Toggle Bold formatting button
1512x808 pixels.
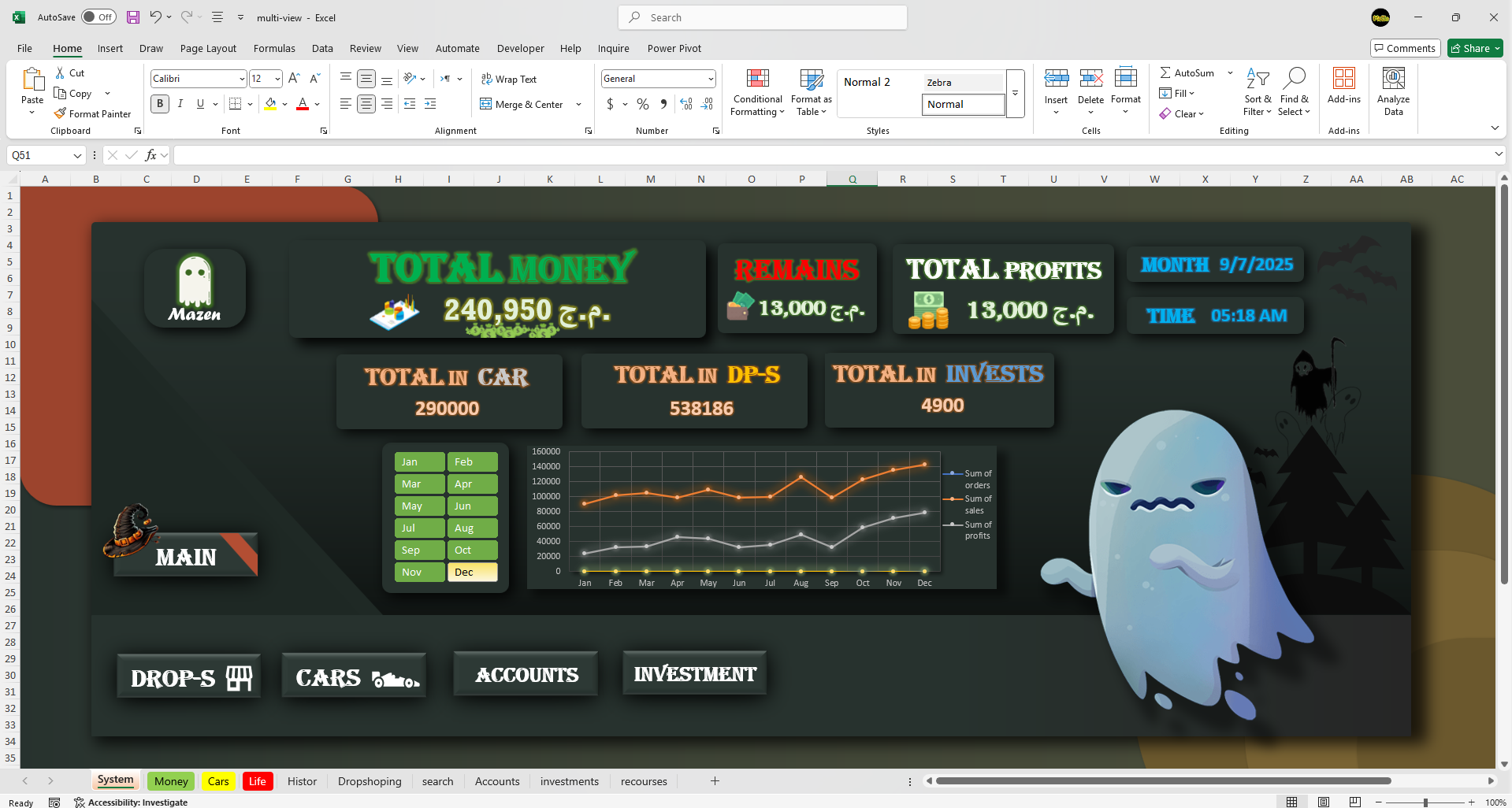[160, 104]
